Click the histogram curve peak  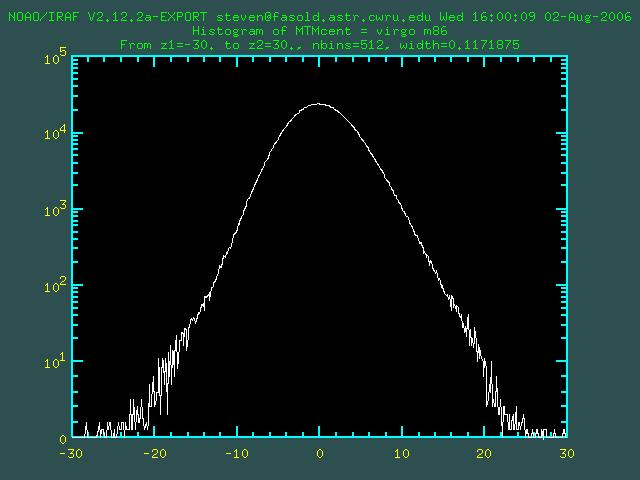coord(319,104)
